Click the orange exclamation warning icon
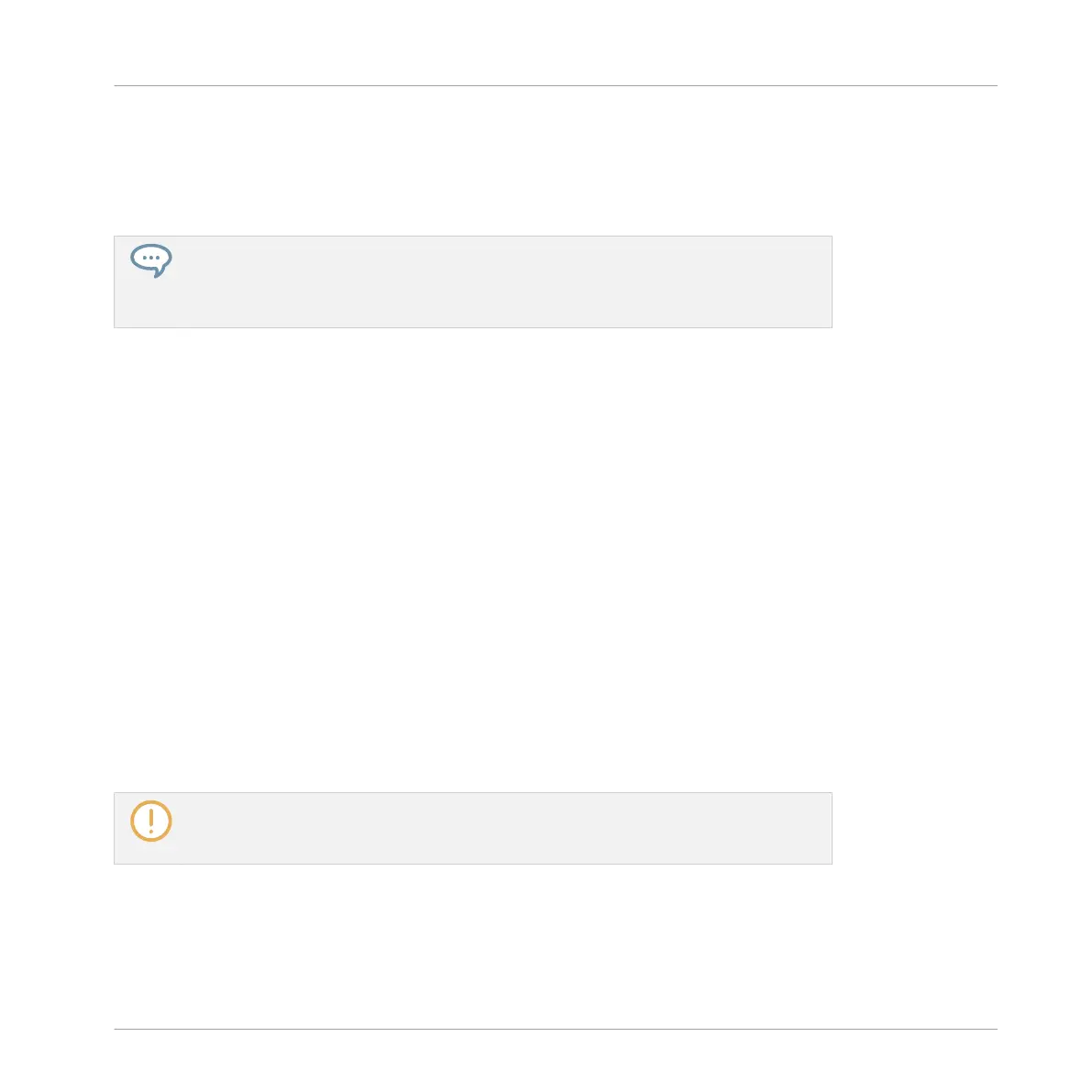 151,822
